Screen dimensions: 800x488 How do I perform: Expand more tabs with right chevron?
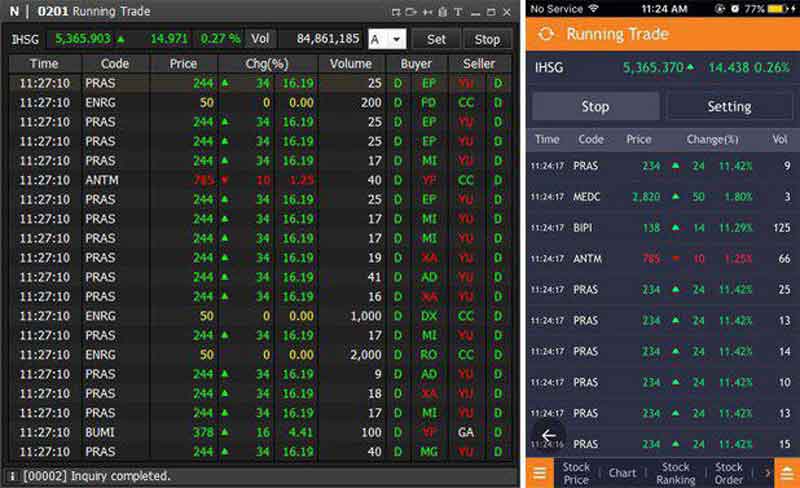(x=767, y=473)
